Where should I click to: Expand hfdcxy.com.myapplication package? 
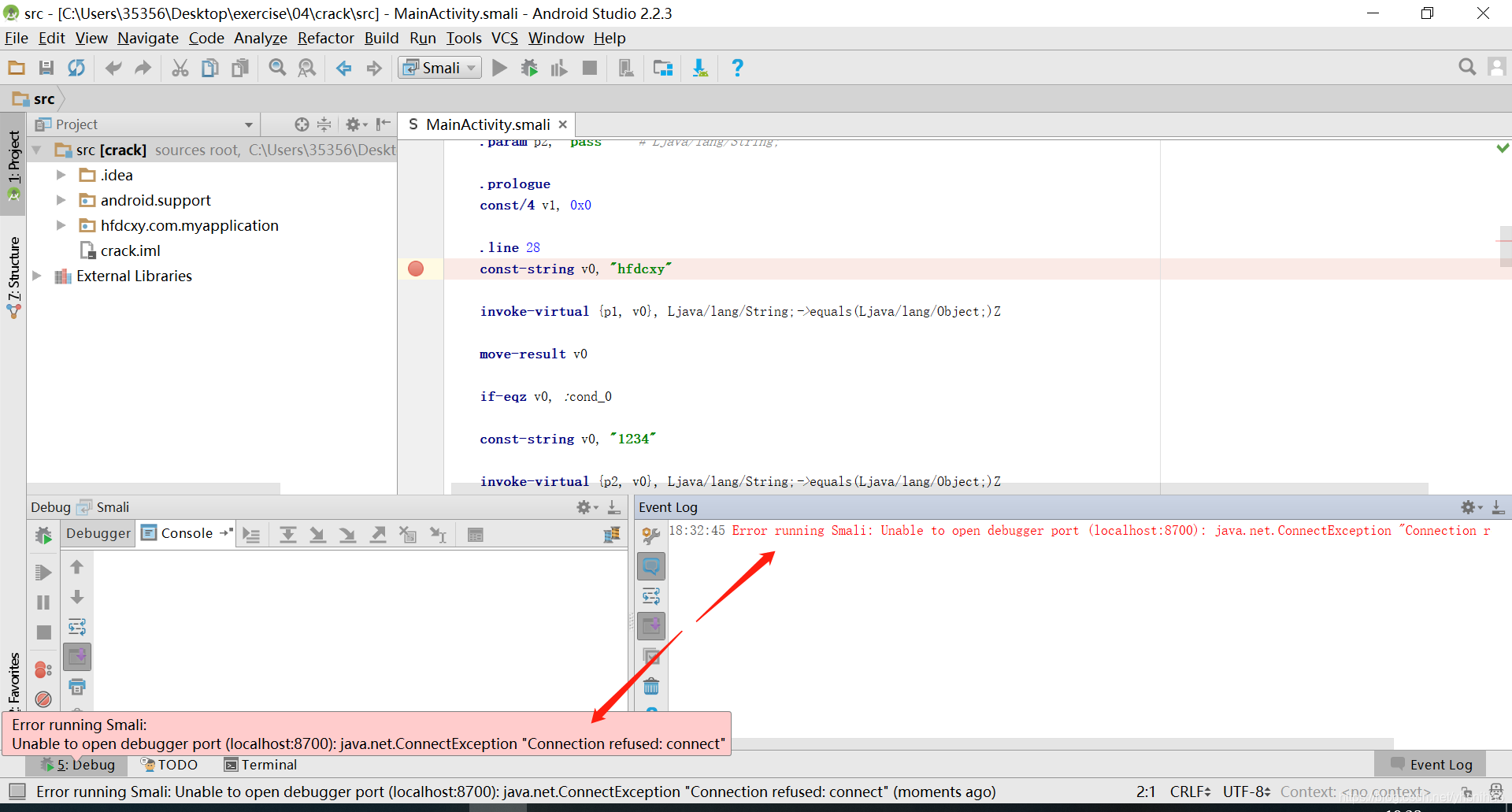pos(61,225)
